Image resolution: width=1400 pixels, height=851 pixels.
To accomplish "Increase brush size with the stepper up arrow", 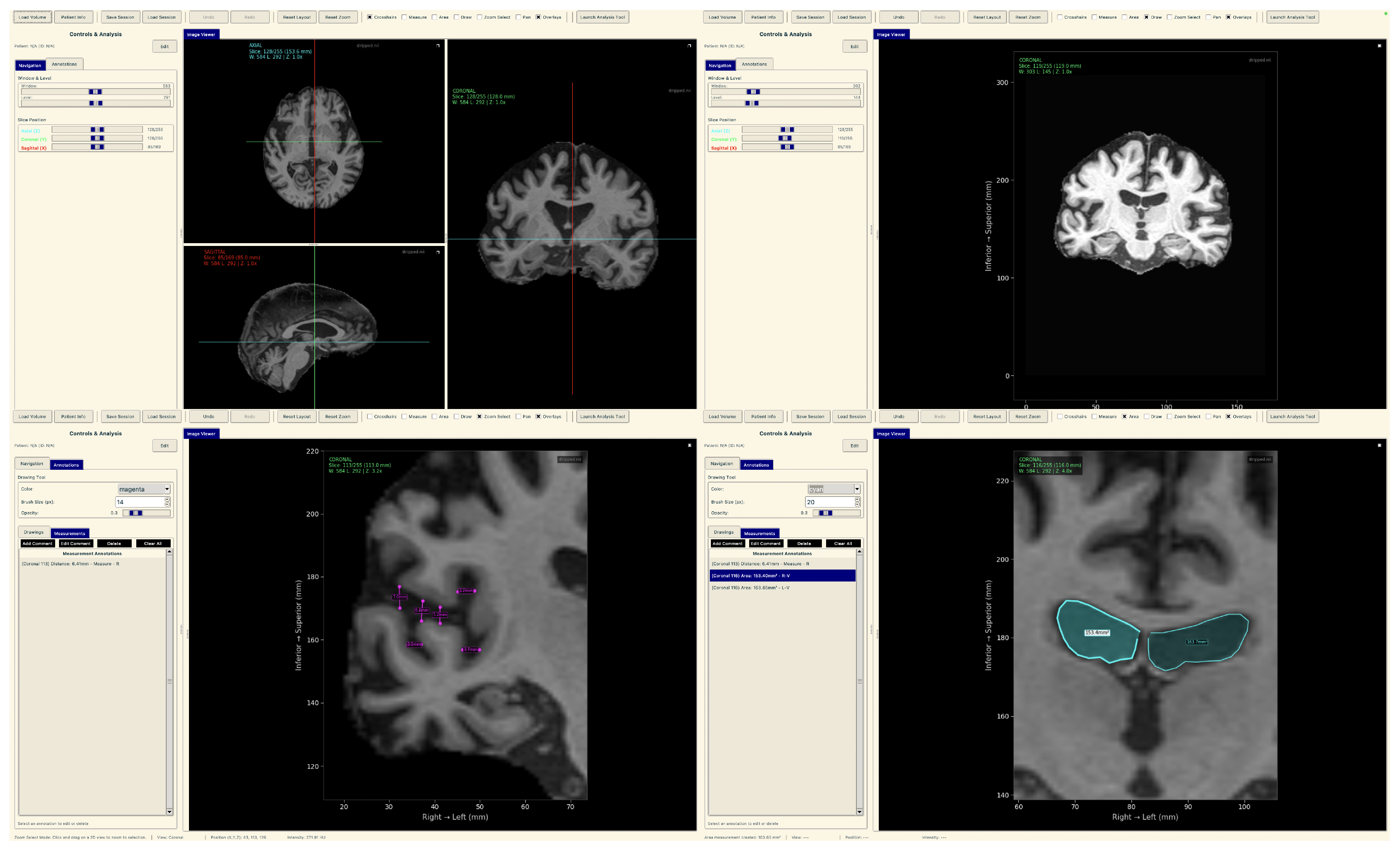I will (x=167, y=499).
